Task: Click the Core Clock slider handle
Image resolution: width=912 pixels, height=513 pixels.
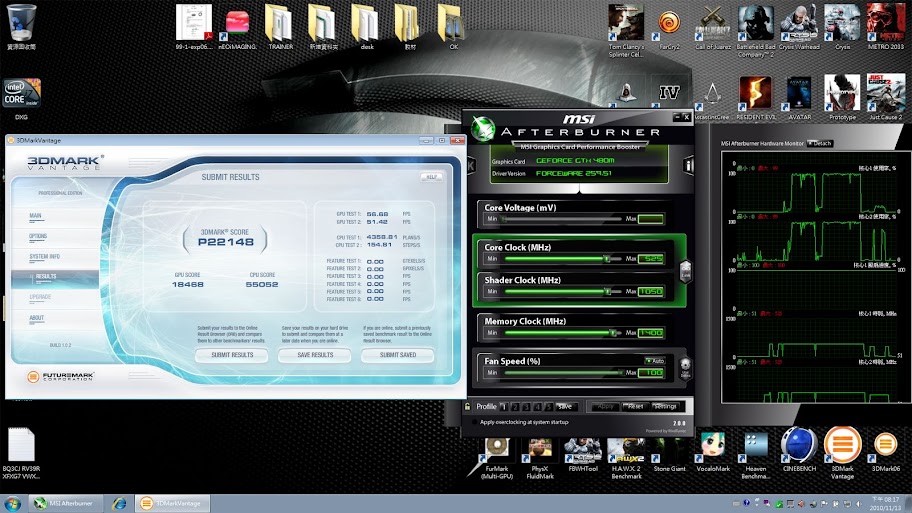Action: click(607, 258)
